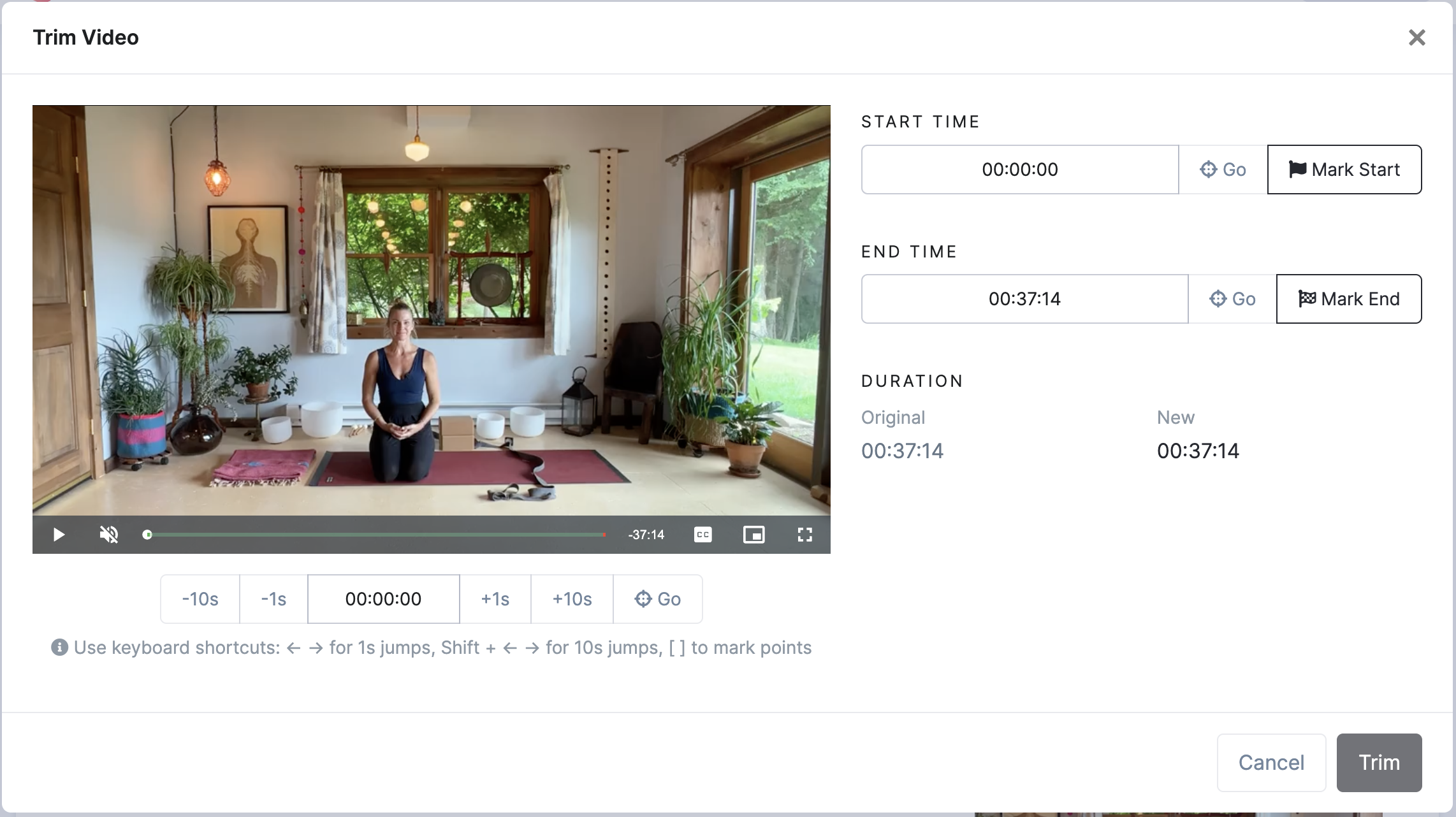Unmute the video audio
Screen dimensions: 1456x817
(109, 535)
